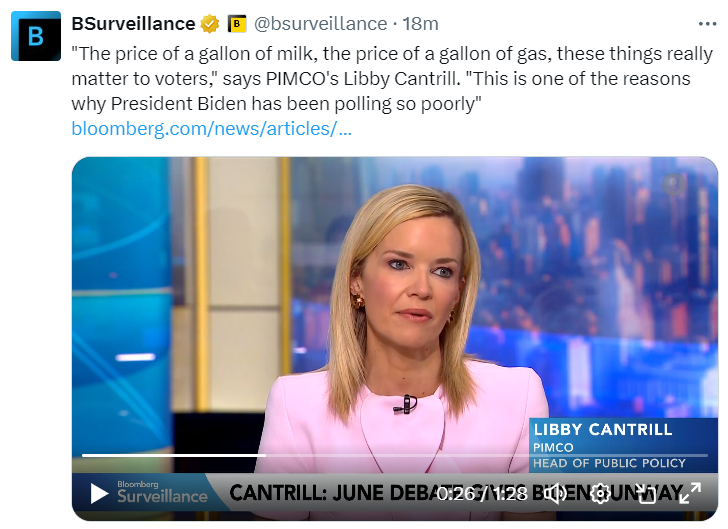The height and width of the screenshot is (529, 728).
Task: Open the video settings gear
Action: tap(600, 493)
